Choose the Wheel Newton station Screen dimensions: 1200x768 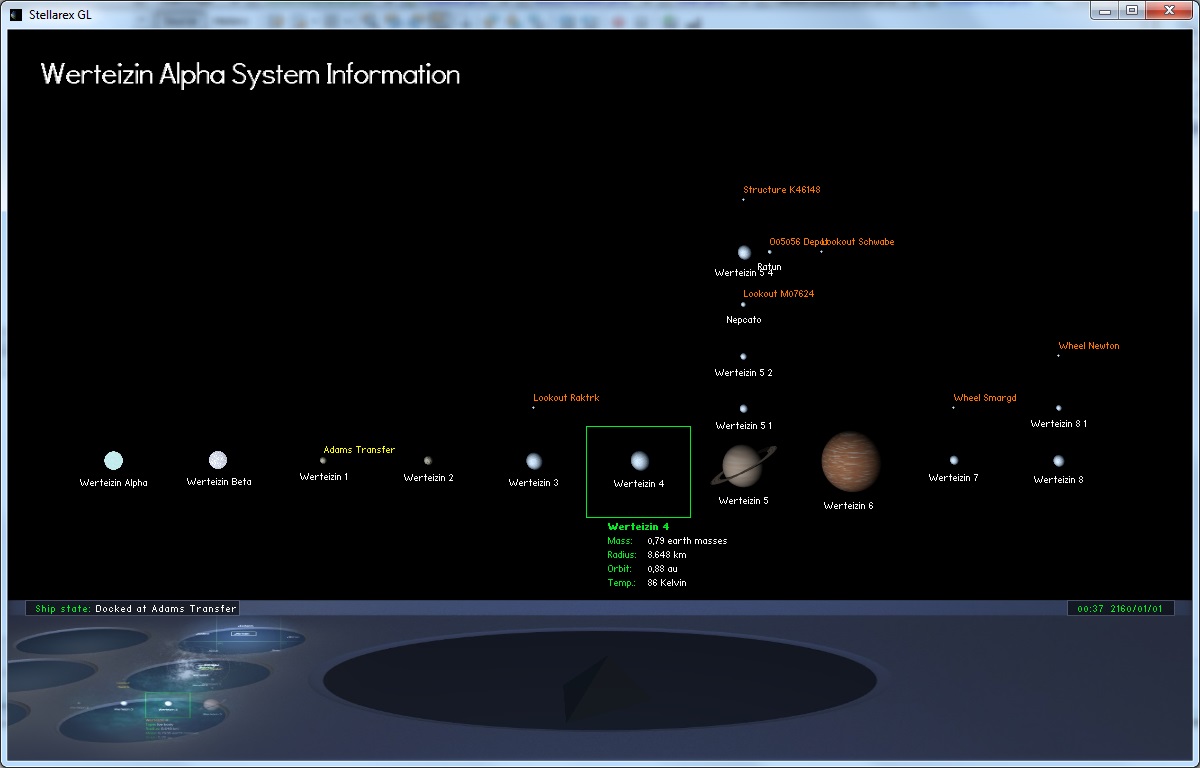point(1089,346)
